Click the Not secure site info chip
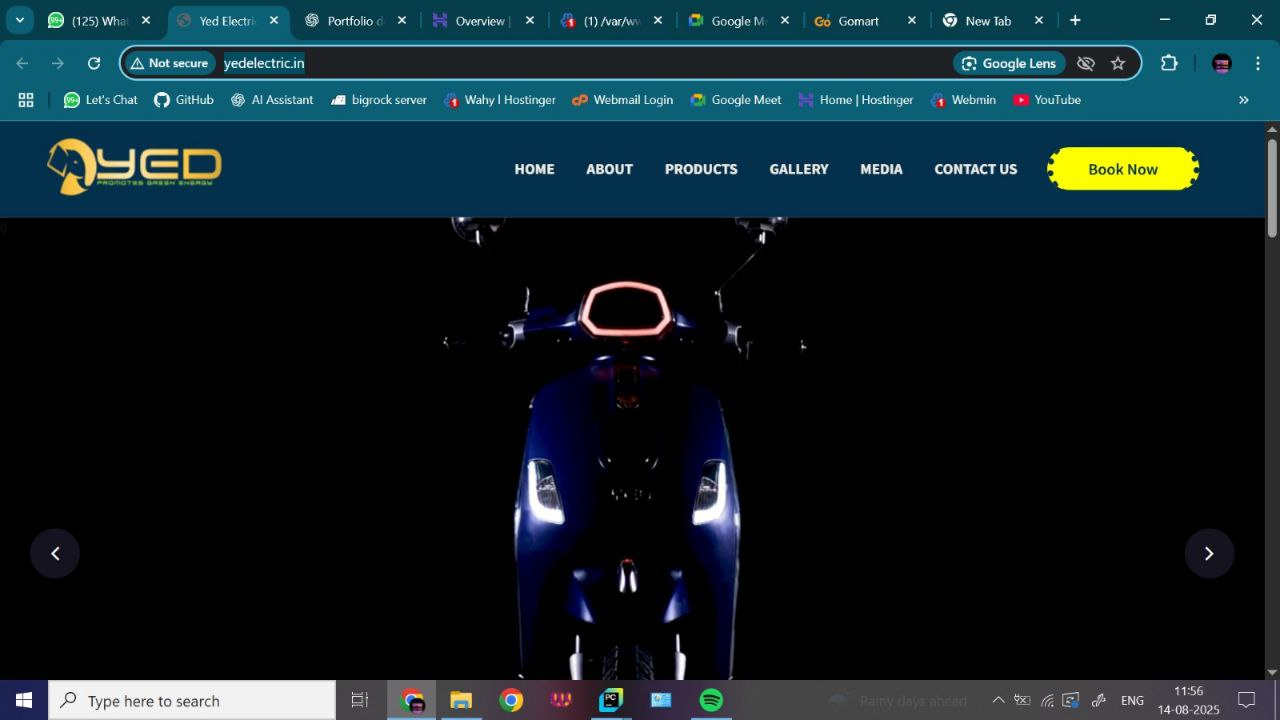 click(169, 63)
